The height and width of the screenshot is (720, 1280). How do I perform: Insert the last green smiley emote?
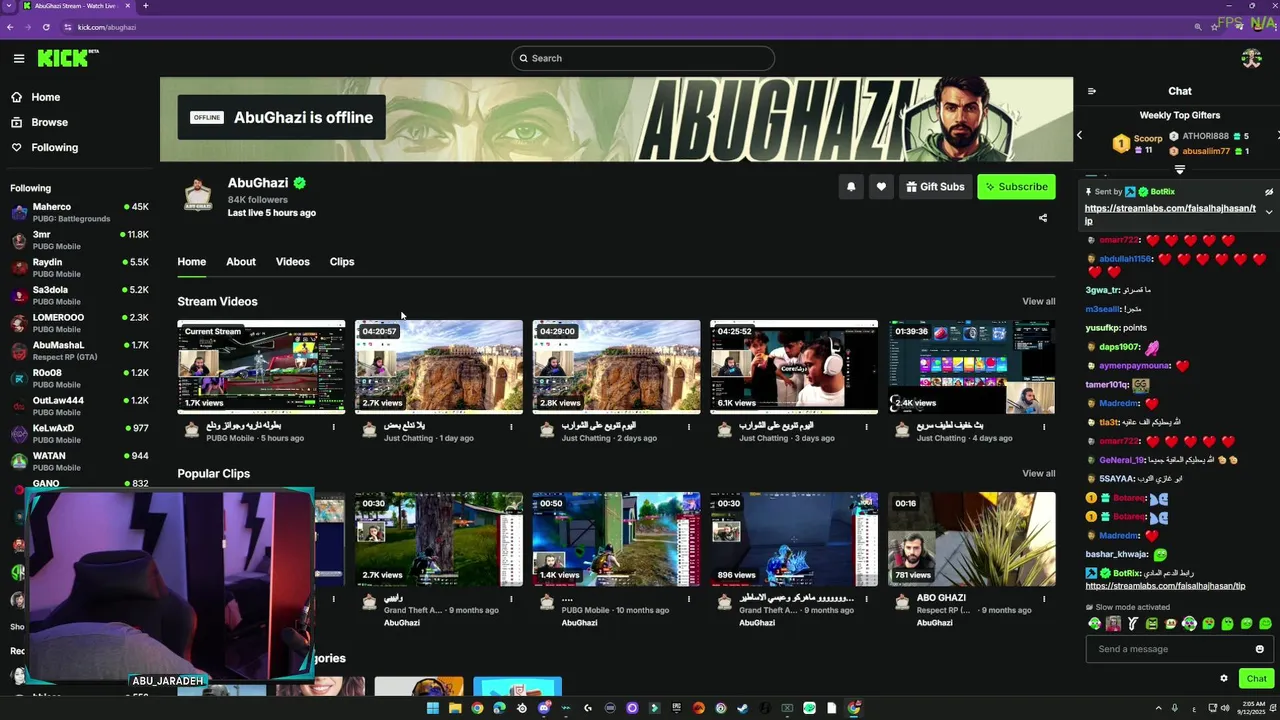click(x=1265, y=624)
